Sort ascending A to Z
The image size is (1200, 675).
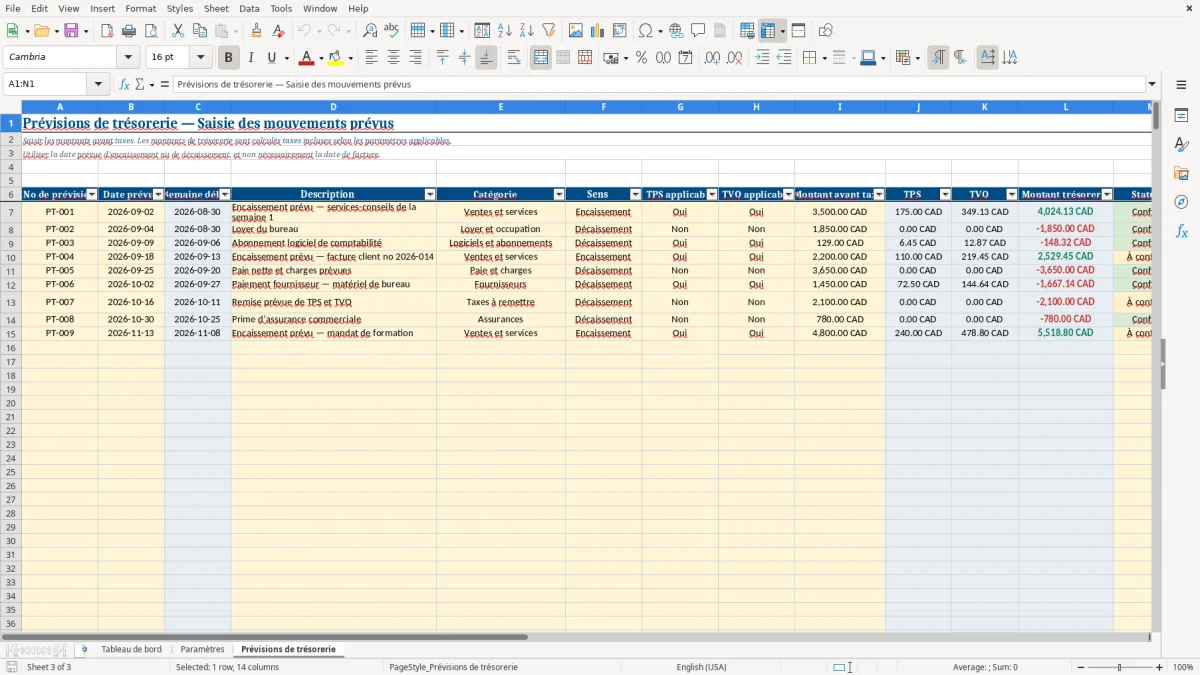pyautogui.click(x=505, y=31)
